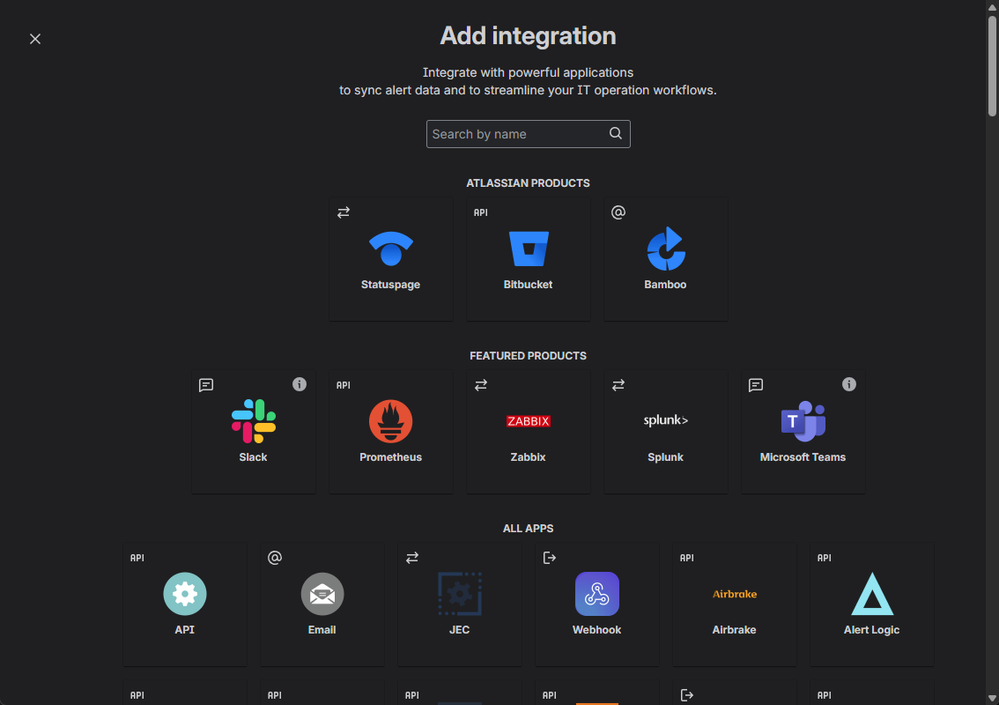Image resolution: width=999 pixels, height=705 pixels.
Task: Click the Alert Logic label text
Action: [x=872, y=630]
